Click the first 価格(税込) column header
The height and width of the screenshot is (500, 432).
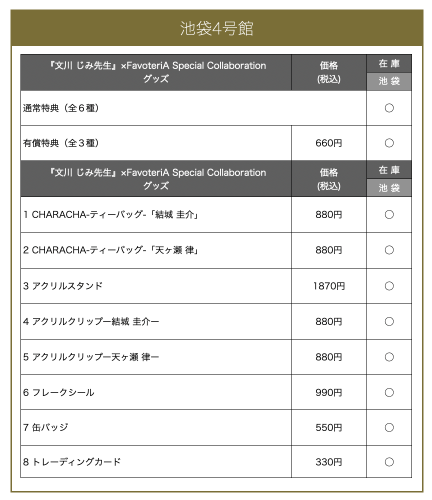[x=329, y=72]
